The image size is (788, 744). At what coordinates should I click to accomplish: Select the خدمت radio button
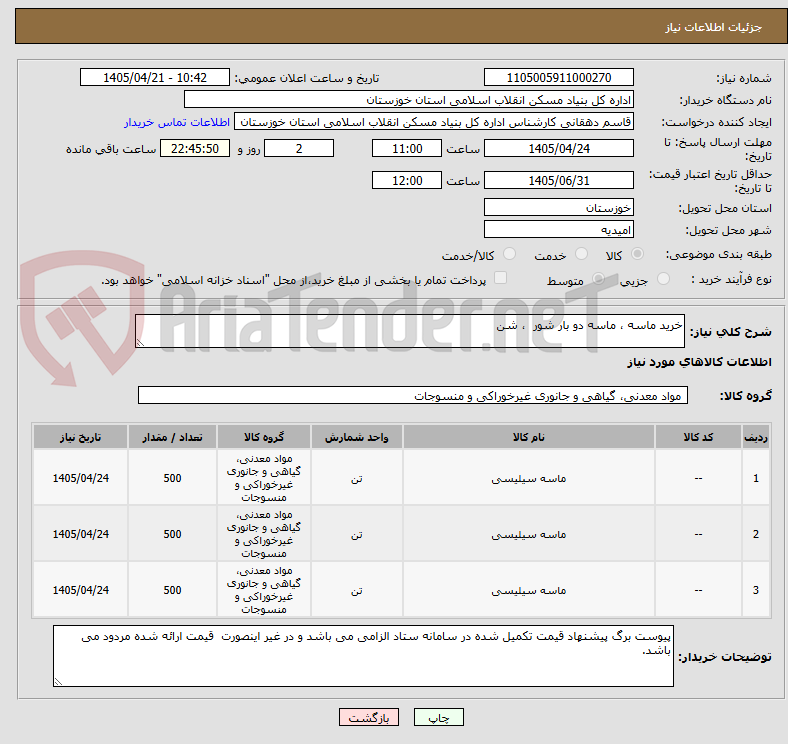click(x=581, y=254)
